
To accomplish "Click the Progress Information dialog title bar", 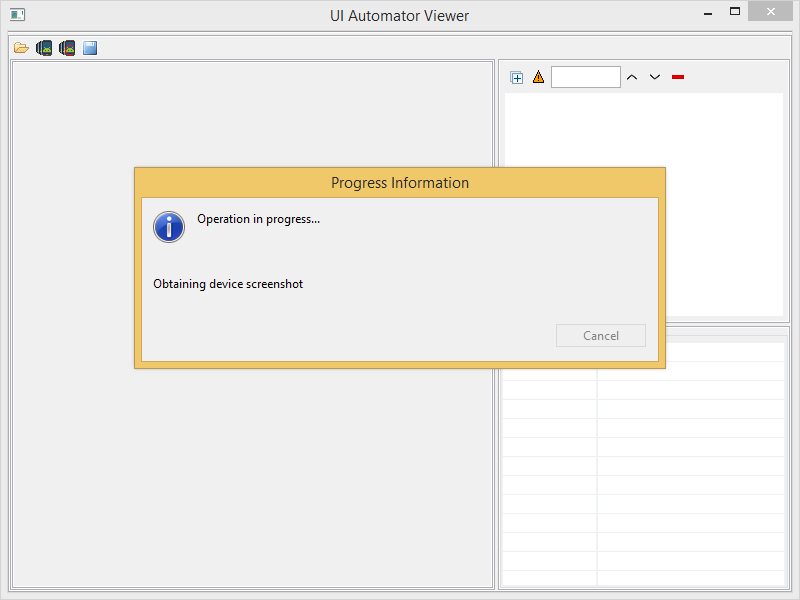I will [x=400, y=183].
